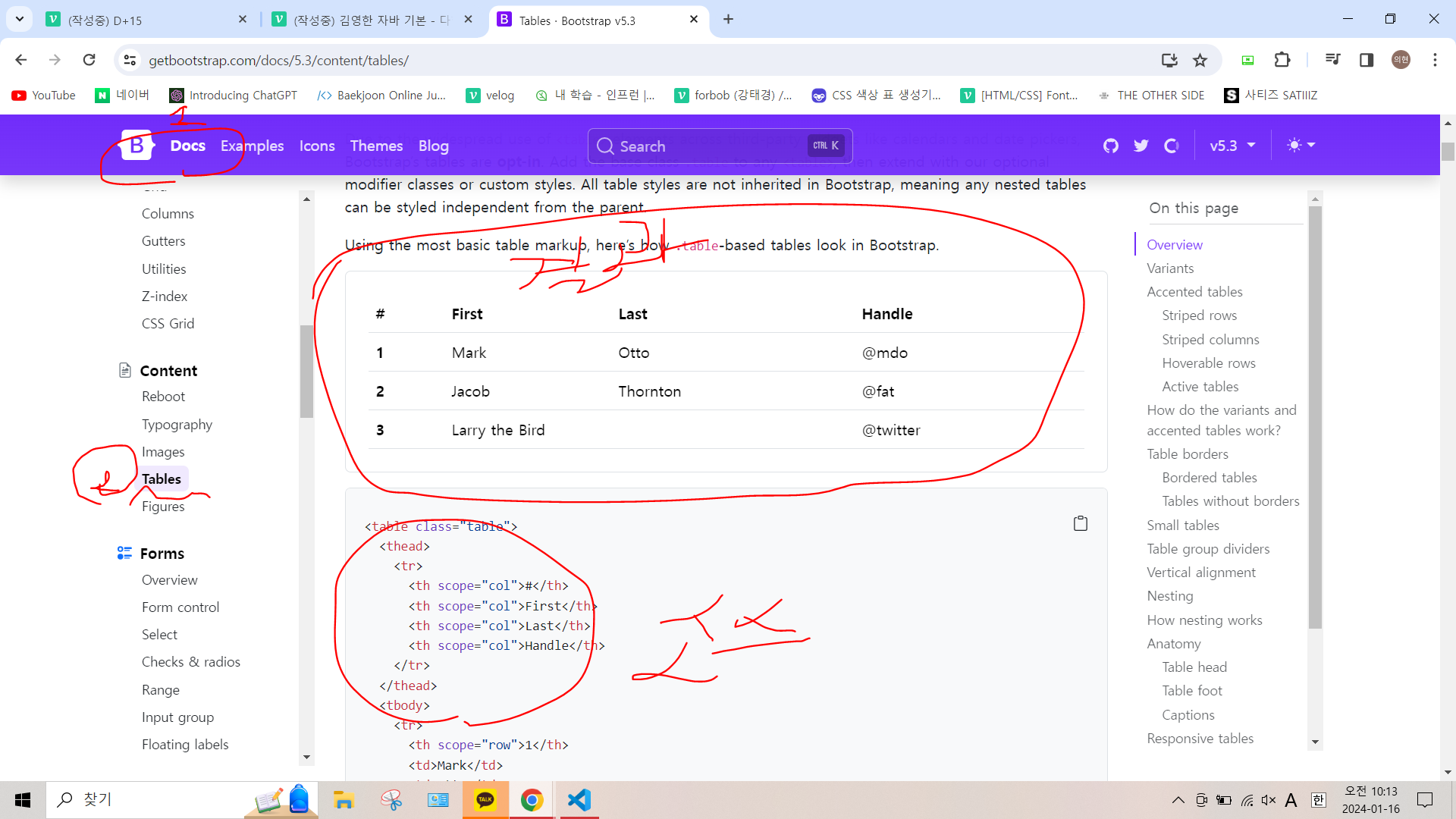This screenshot has width=1456, height=819.
Task: Click the Bootstrap logo in the navbar
Action: click(x=137, y=146)
